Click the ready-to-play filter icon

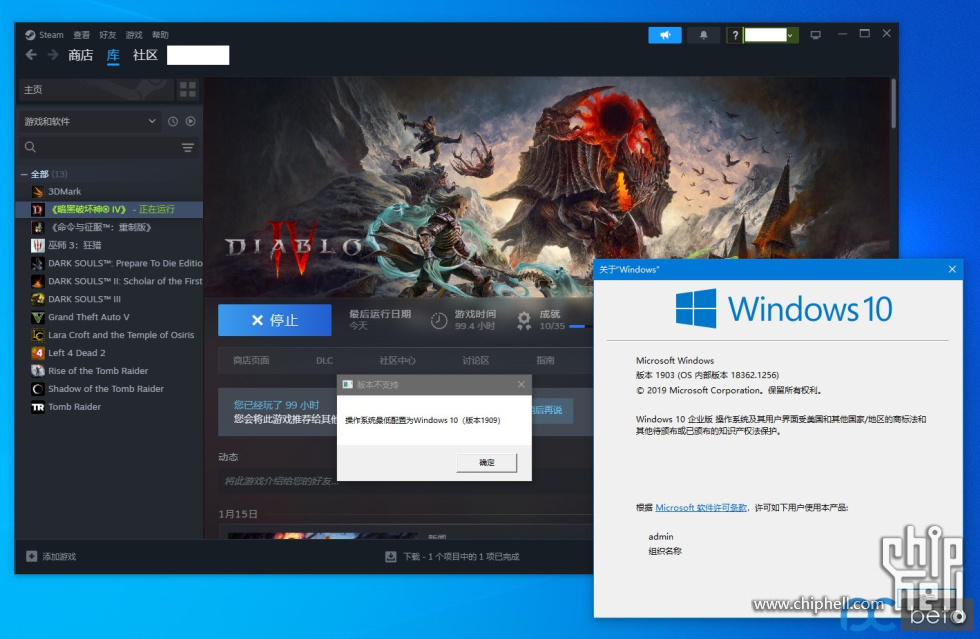191,121
